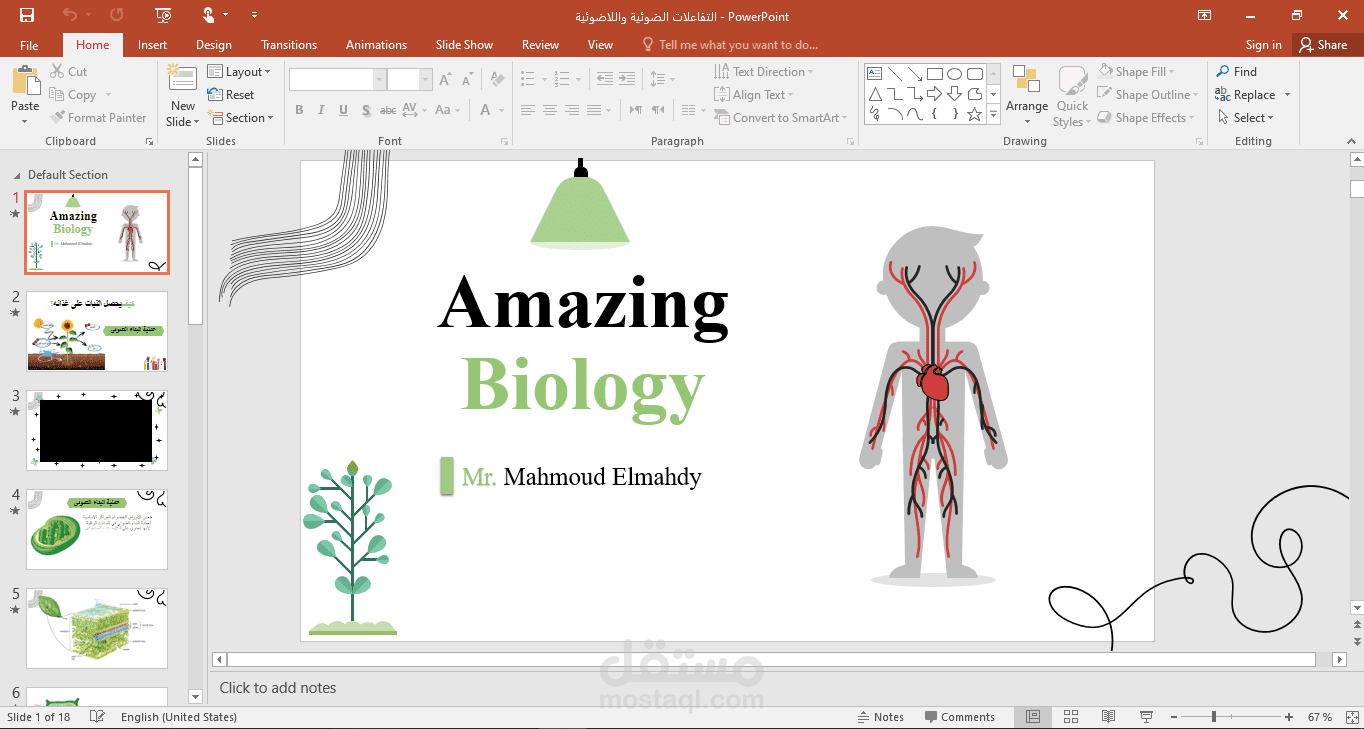The height and width of the screenshot is (729, 1364).
Task: Click Sign in link
Action: 1263,45
